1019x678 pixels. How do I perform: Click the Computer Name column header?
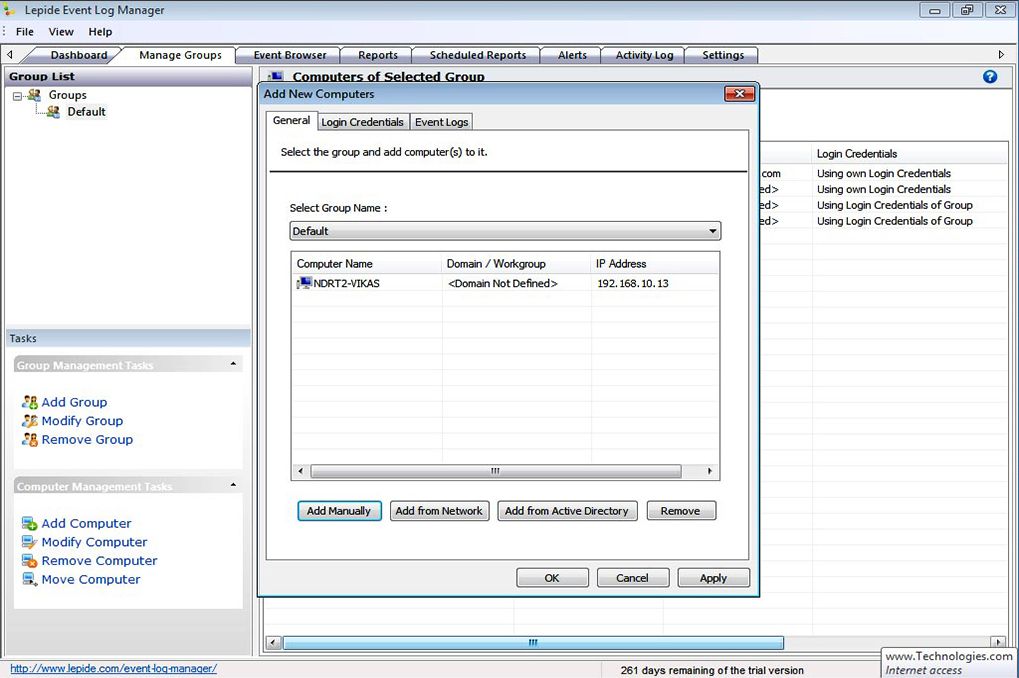(x=367, y=263)
